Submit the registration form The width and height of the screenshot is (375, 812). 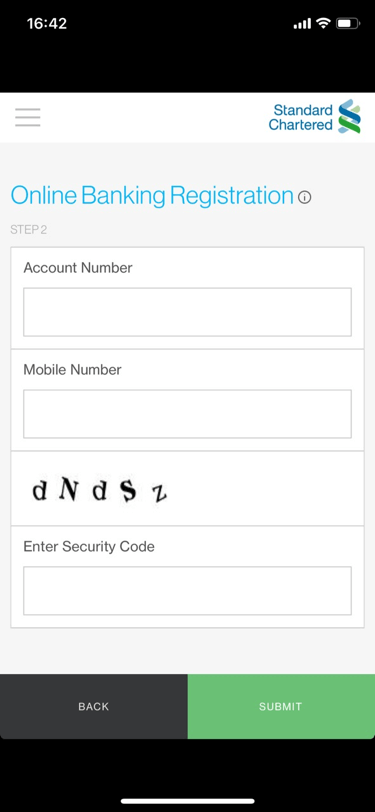point(281,706)
